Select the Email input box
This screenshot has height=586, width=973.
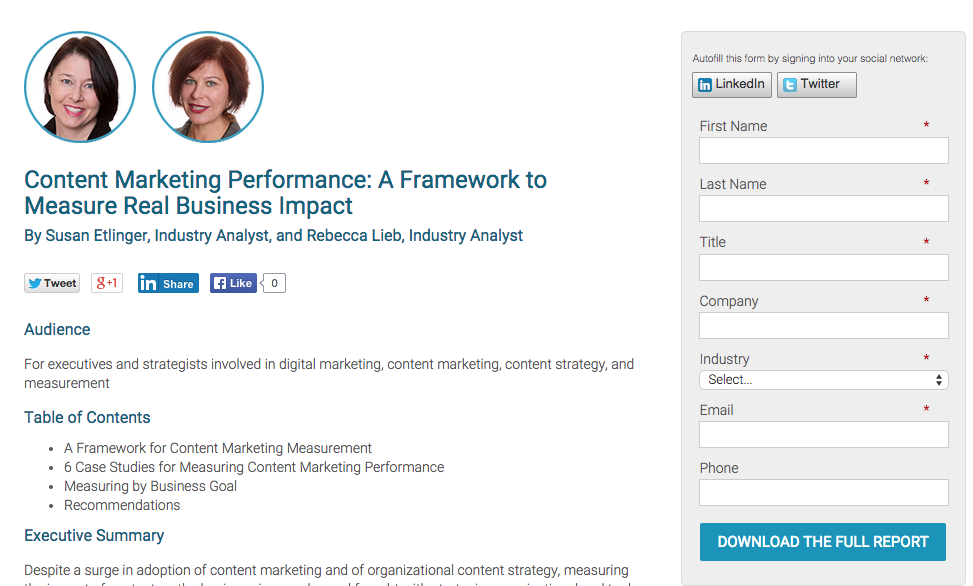(823, 435)
